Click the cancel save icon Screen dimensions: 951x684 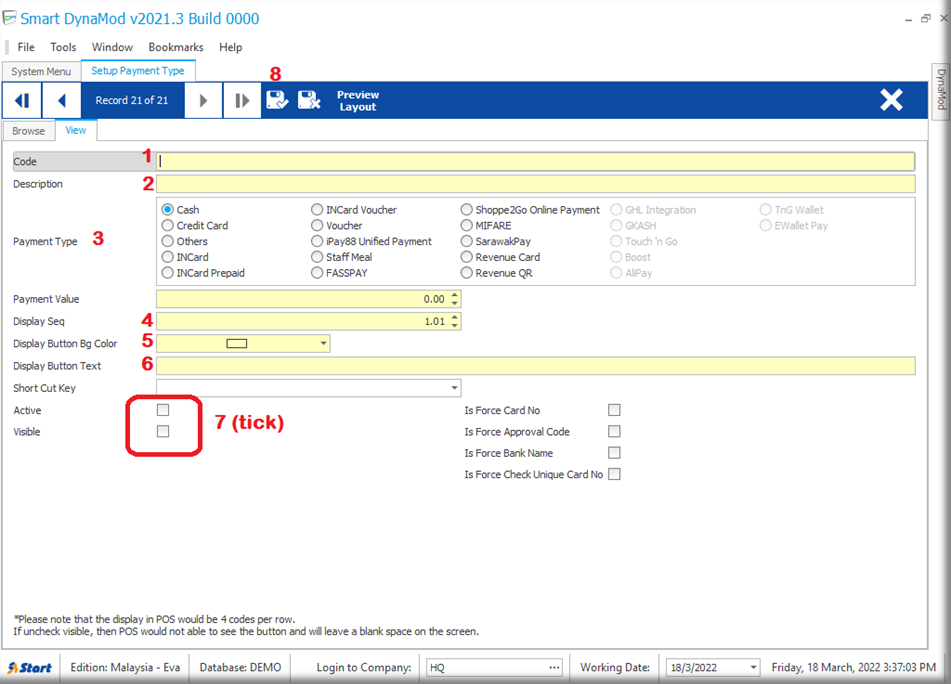coord(308,99)
